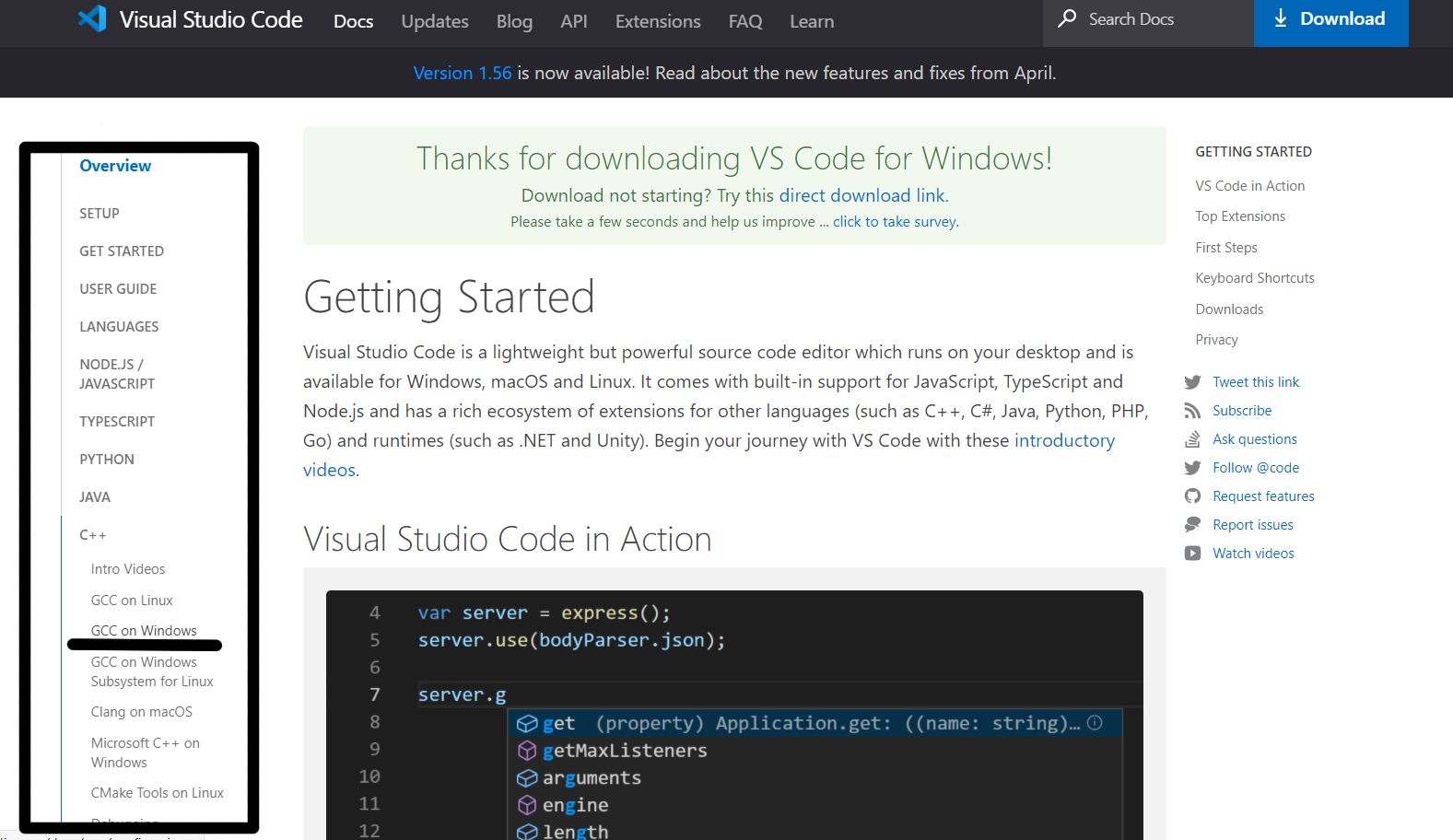Click the Twitter icon beside Follow @code
This screenshot has height=840, width=1453.
coord(1192,468)
